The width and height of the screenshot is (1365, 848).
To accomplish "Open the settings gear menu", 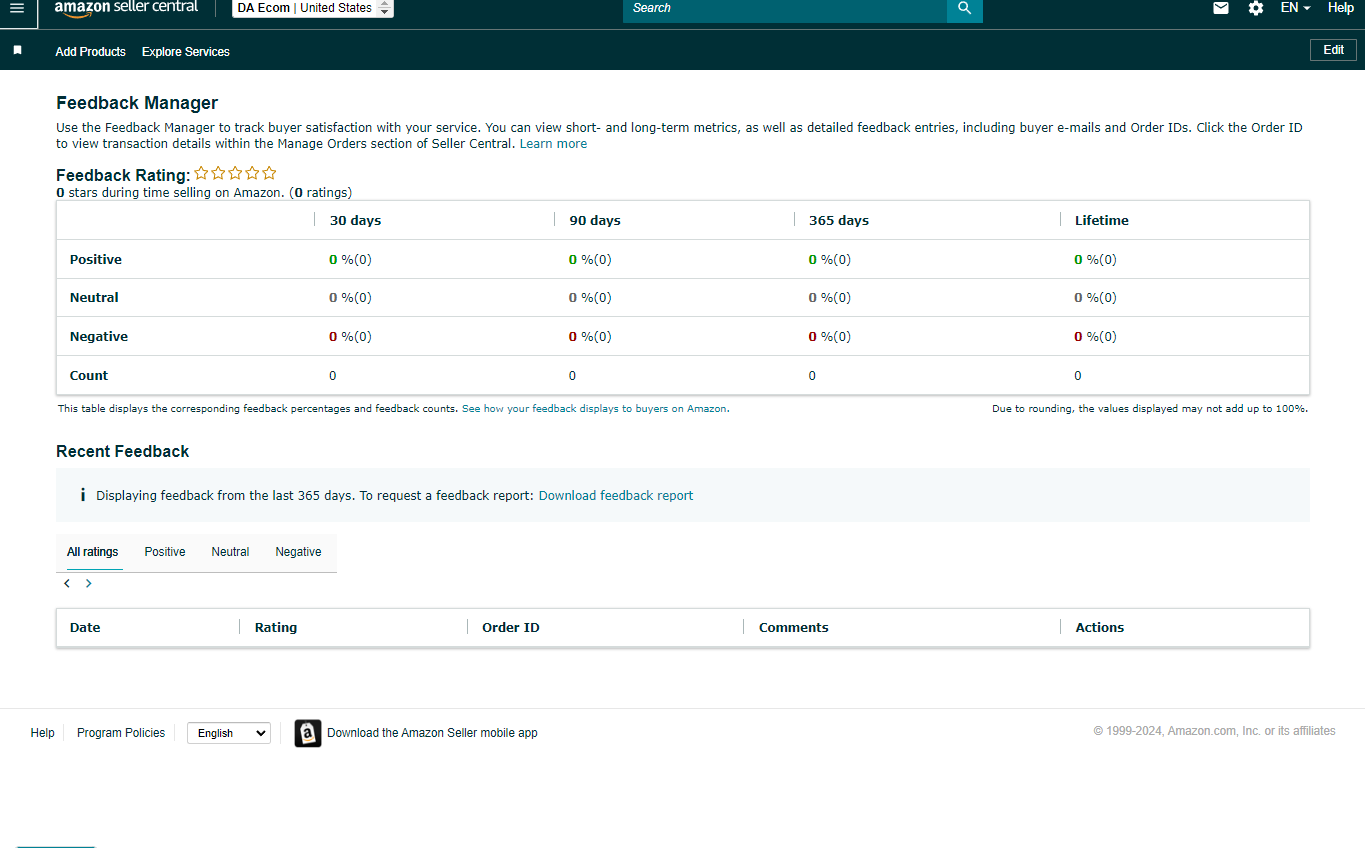I will pyautogui.click(x=1256, y=8).
